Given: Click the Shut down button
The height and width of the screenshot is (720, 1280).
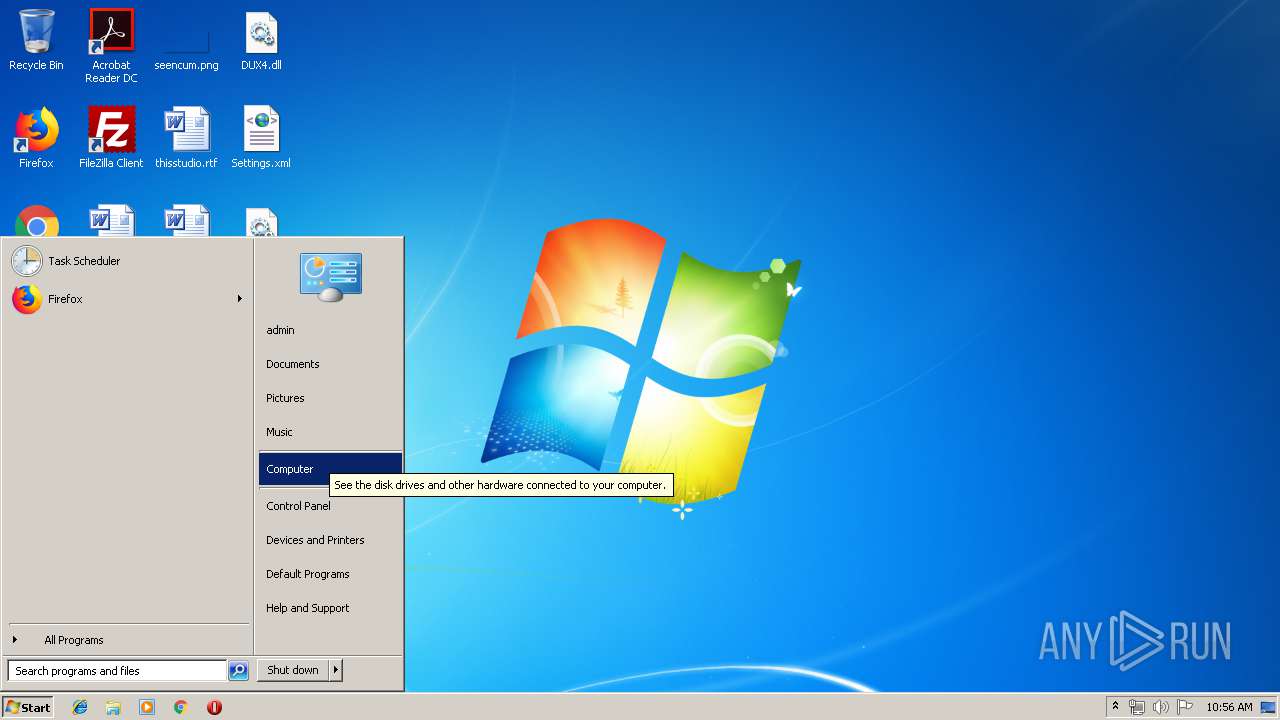Looking at the screenshot, I should [293, 670].
